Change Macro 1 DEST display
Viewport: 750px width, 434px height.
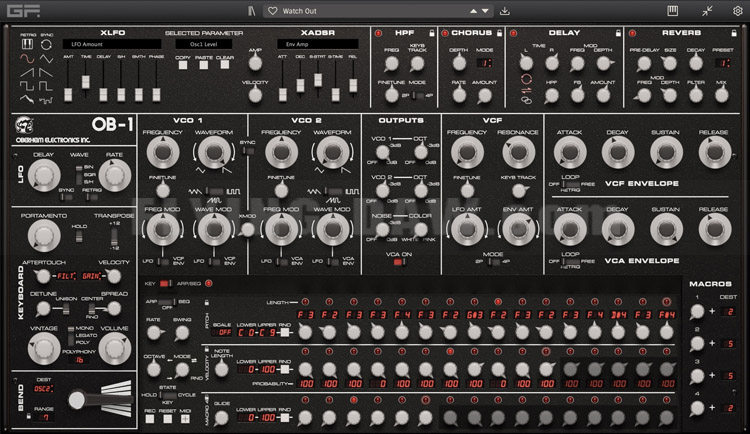click(x=728, y=312)
